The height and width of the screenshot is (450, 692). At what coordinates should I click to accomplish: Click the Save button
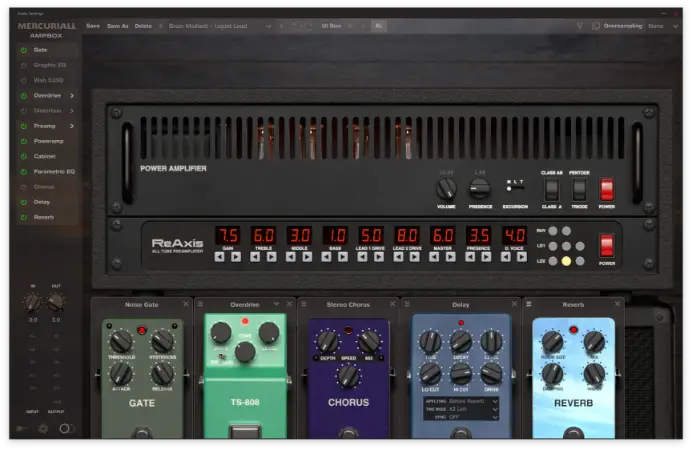93,26
